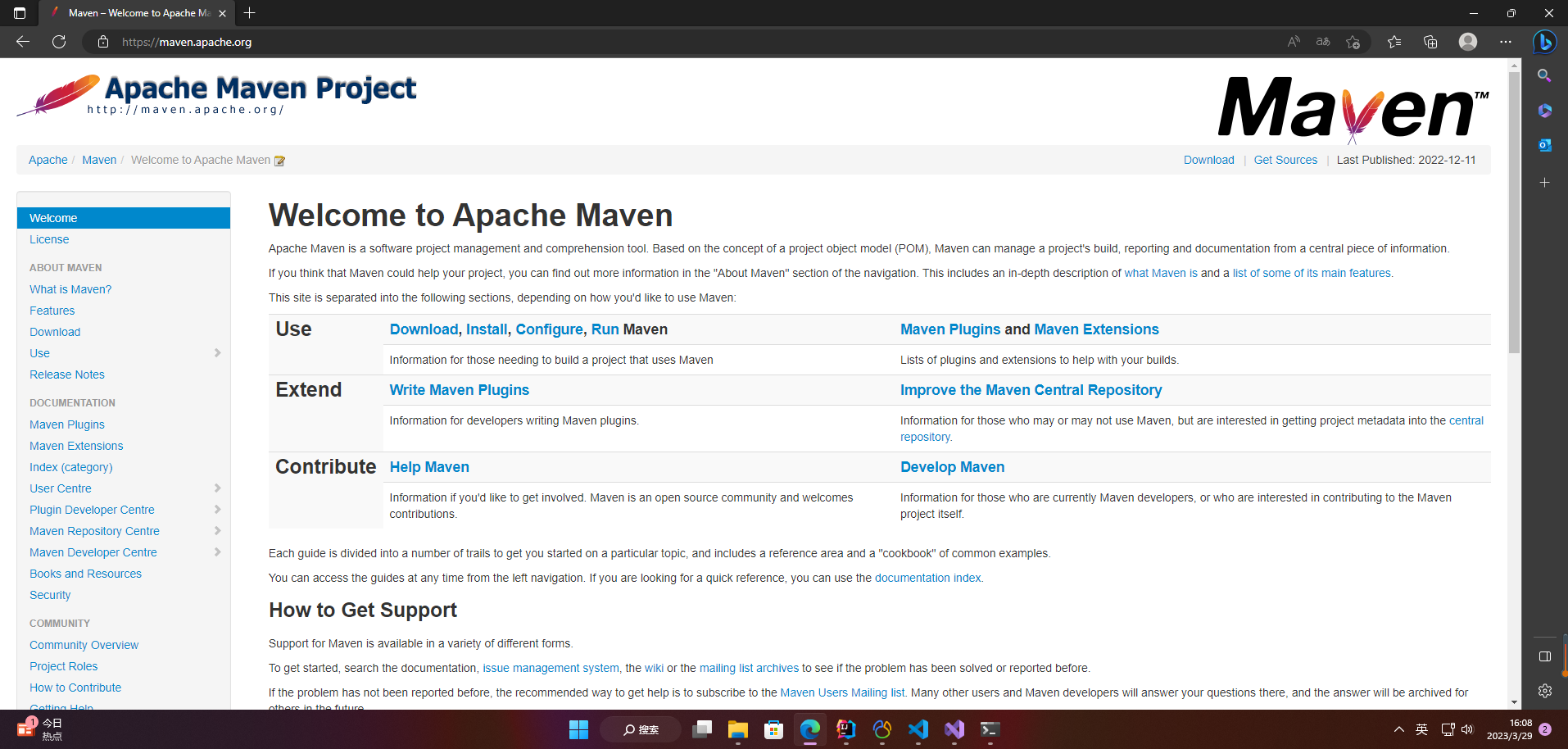Go back using the browser back arrow
Screen dimensions: 1568x749
(23, 42)
